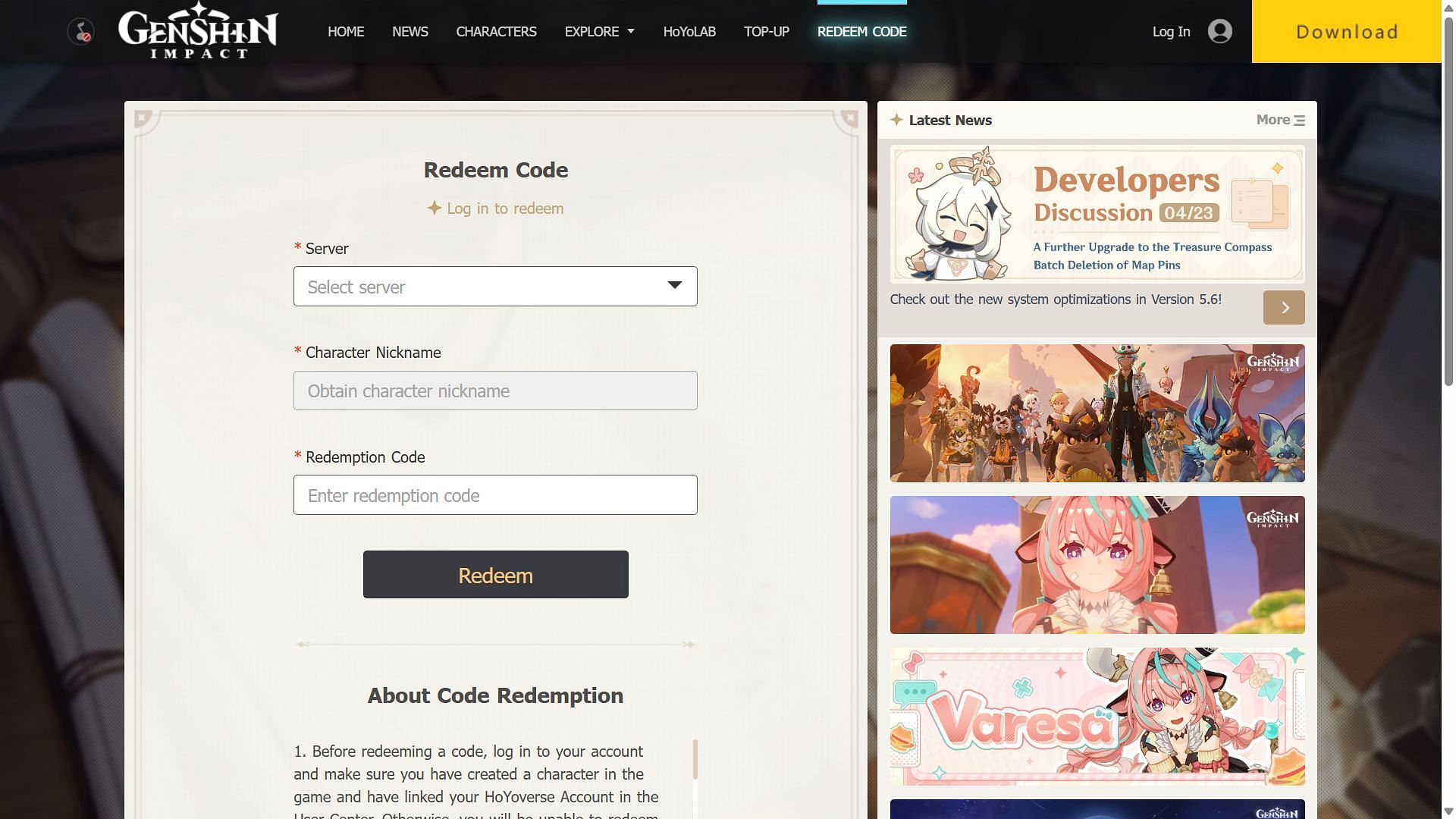Go to TOP-UP page
The image size is (1456, 819).
click(x=766, y=32)
